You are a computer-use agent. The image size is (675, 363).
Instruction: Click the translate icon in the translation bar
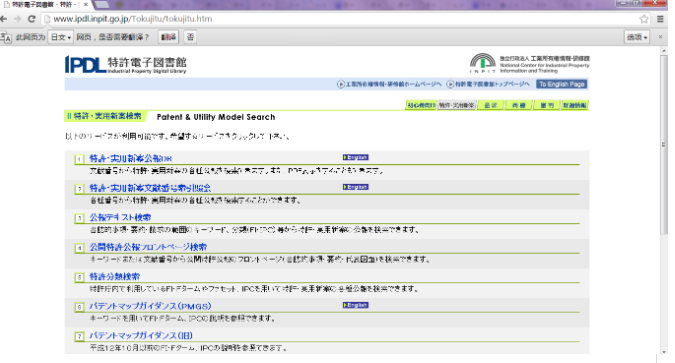point(6,37)
